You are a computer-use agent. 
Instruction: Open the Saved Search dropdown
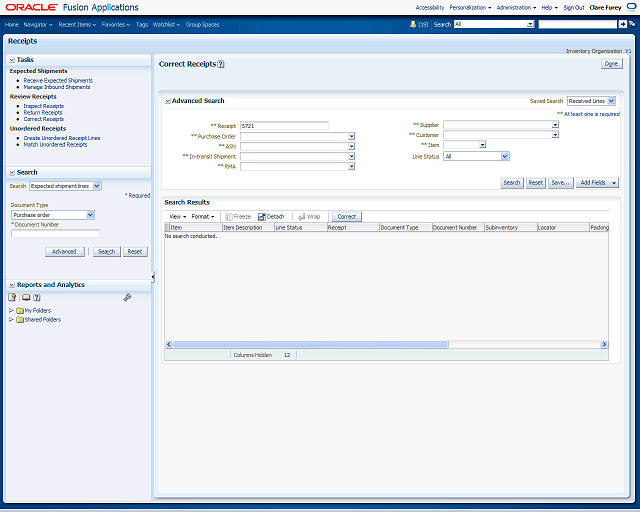tap(610, 101)
